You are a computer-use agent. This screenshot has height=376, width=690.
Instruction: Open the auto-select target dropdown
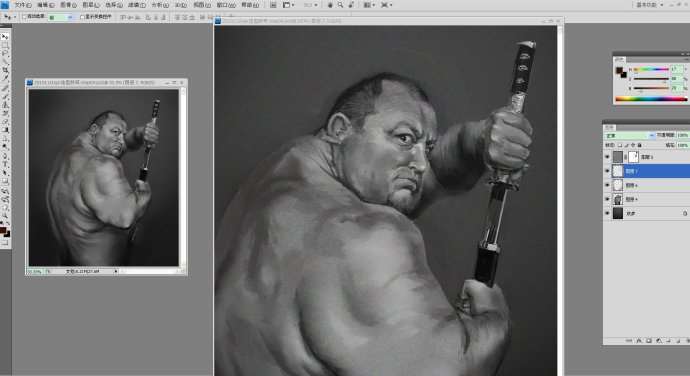[x=61, y=17]
